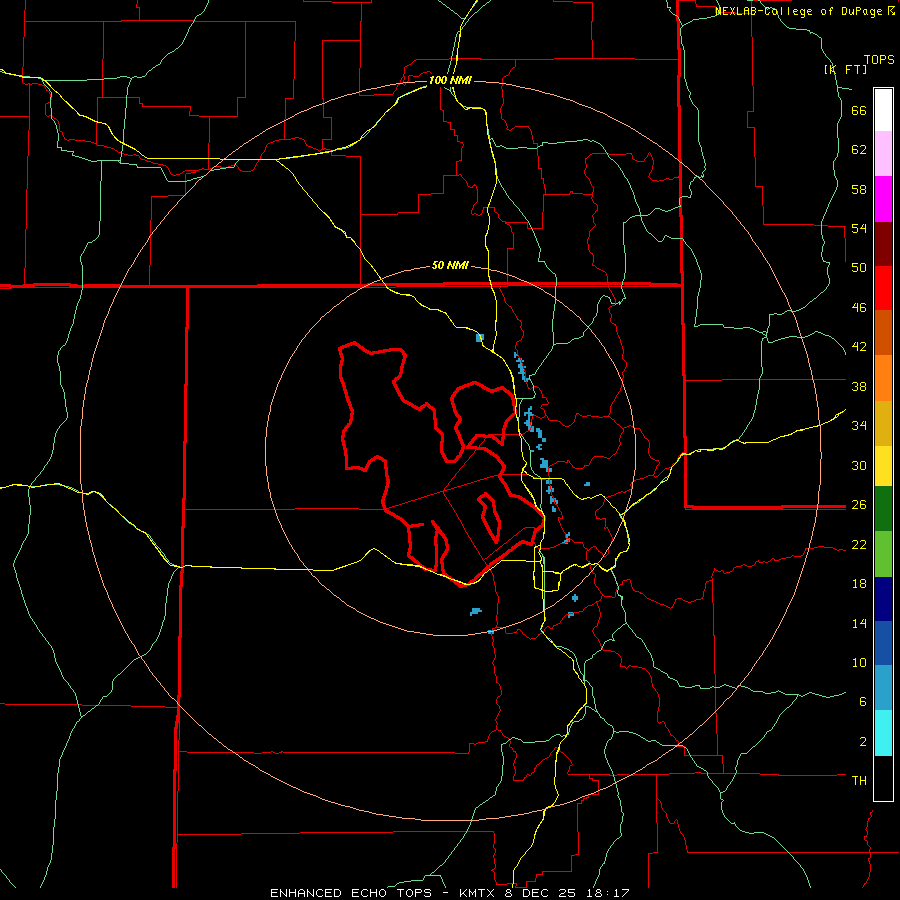Viewport: 900px width, 900px height.
Task: Select the "[K FT]" units label
Action: click(x=845, y=69)
